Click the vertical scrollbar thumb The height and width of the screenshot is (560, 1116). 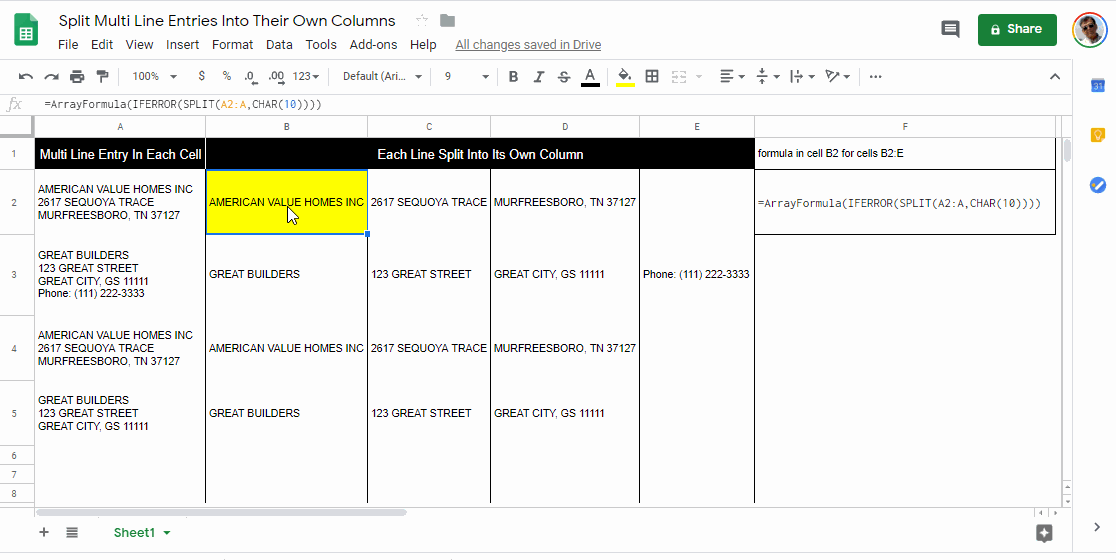(x=1066, y=151)
